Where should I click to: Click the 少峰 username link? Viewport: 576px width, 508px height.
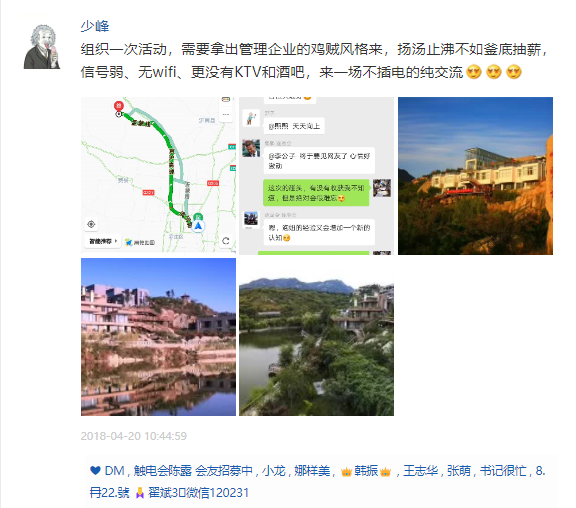click(x=95, y=26)
